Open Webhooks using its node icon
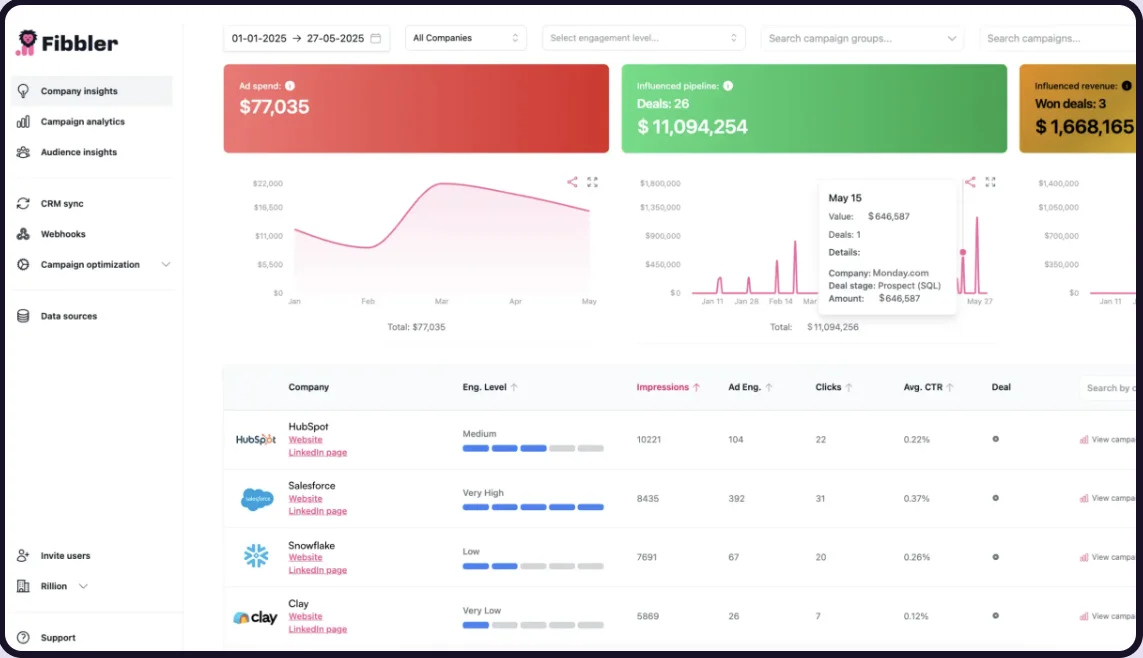 pos(25,233)
